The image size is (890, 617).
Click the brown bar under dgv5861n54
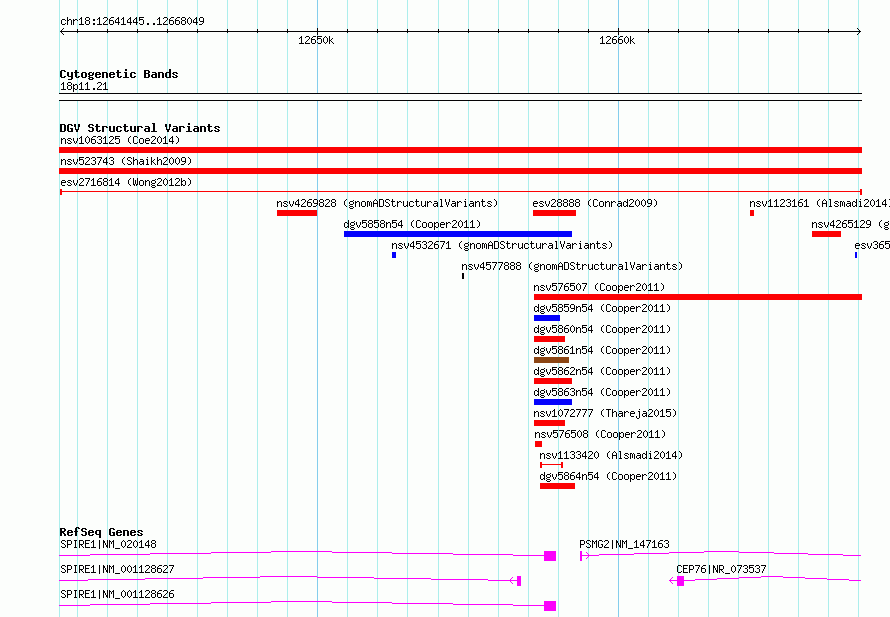(x=552, y=360)
